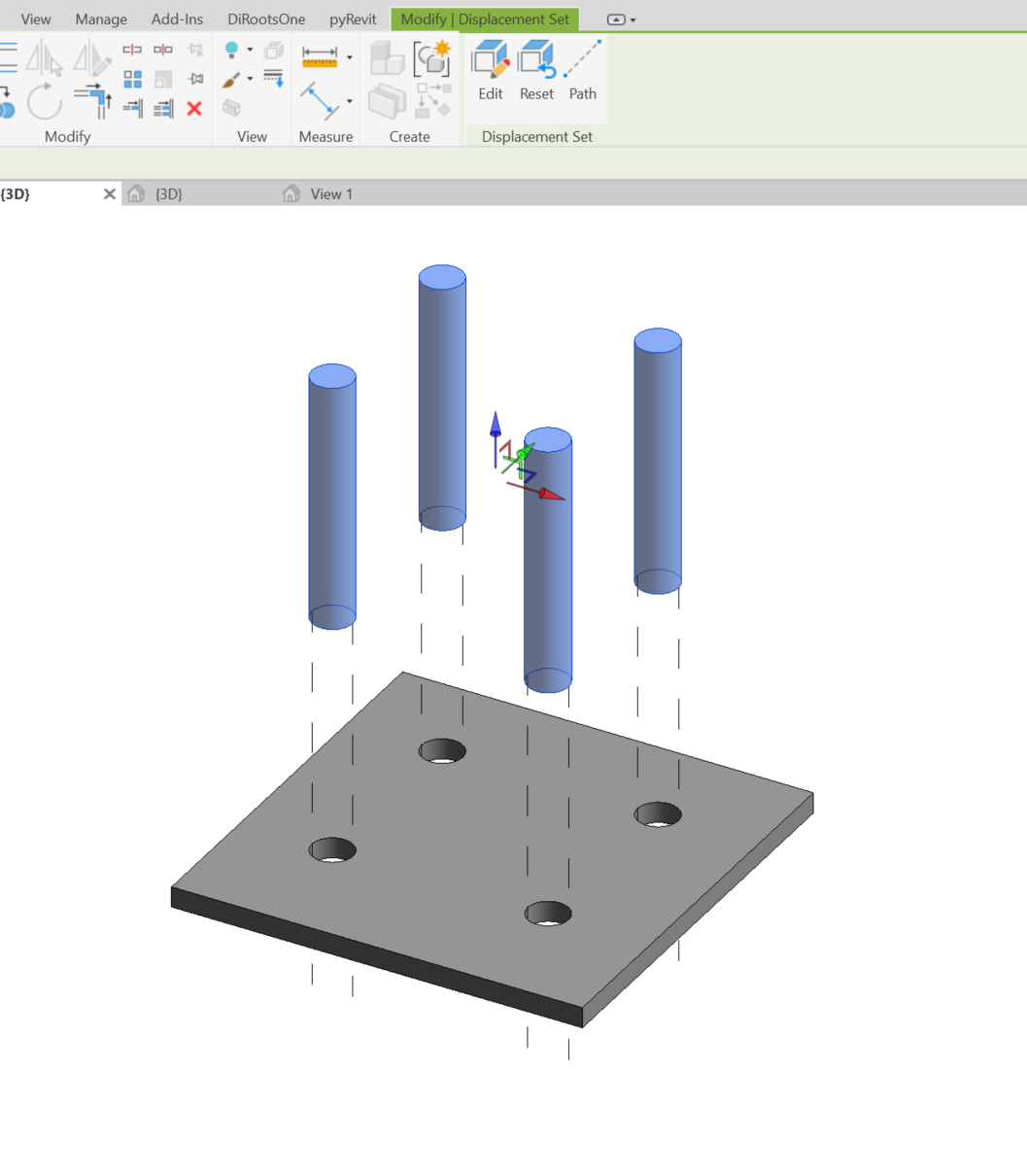Open the Selection Box cube icon
The height and width of the screenshot is (1176, 1027).
coord(273,51)
